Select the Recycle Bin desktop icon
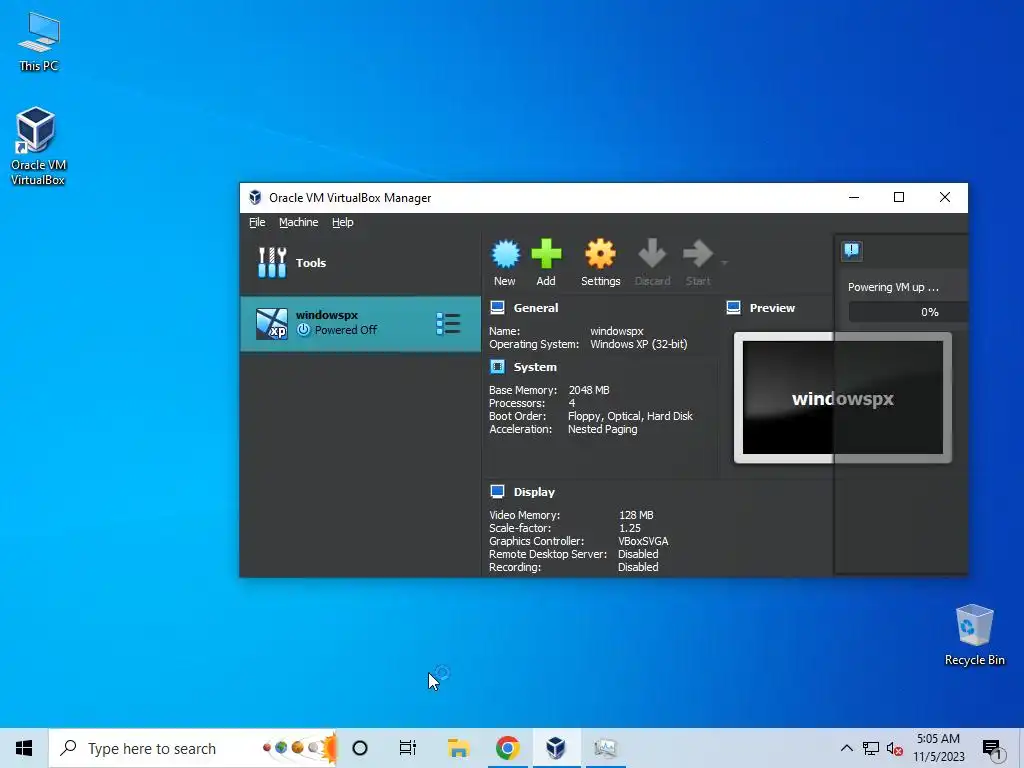 point(974,635)
